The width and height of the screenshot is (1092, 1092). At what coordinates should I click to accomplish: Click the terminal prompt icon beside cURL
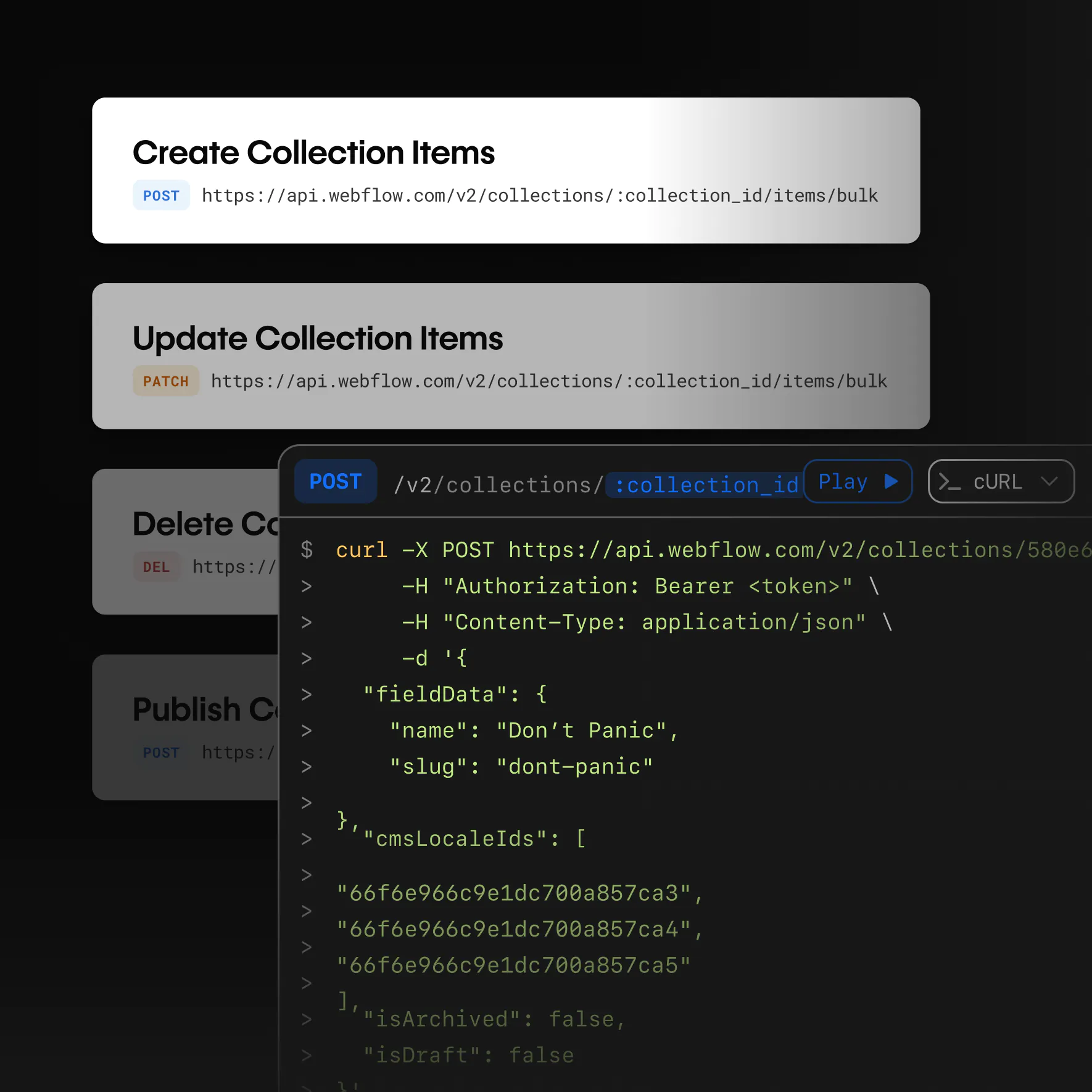pos(949,482)
